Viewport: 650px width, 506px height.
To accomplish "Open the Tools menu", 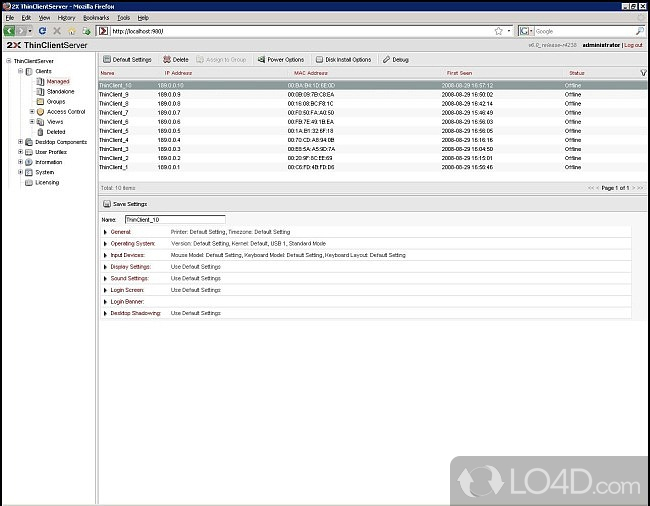I will [123, 18].
